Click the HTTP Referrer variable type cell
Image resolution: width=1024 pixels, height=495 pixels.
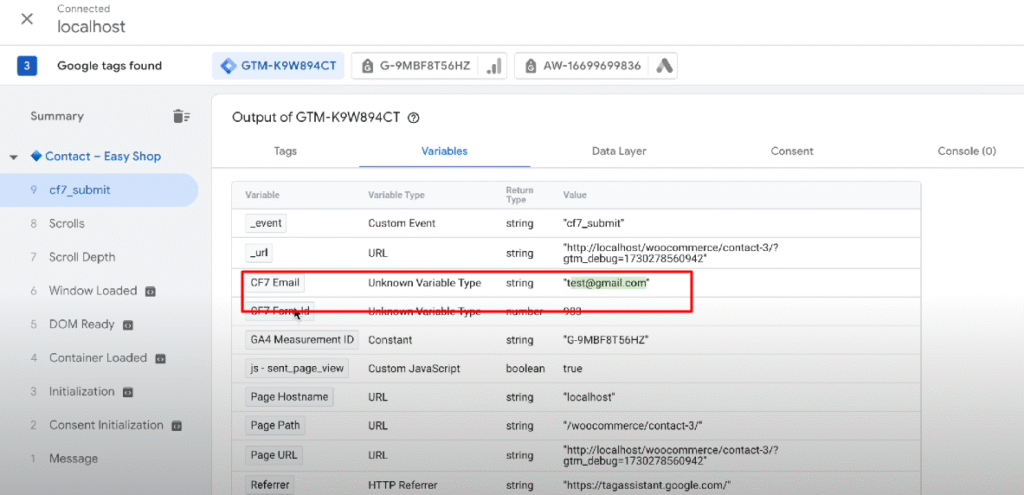click(402, 485)
